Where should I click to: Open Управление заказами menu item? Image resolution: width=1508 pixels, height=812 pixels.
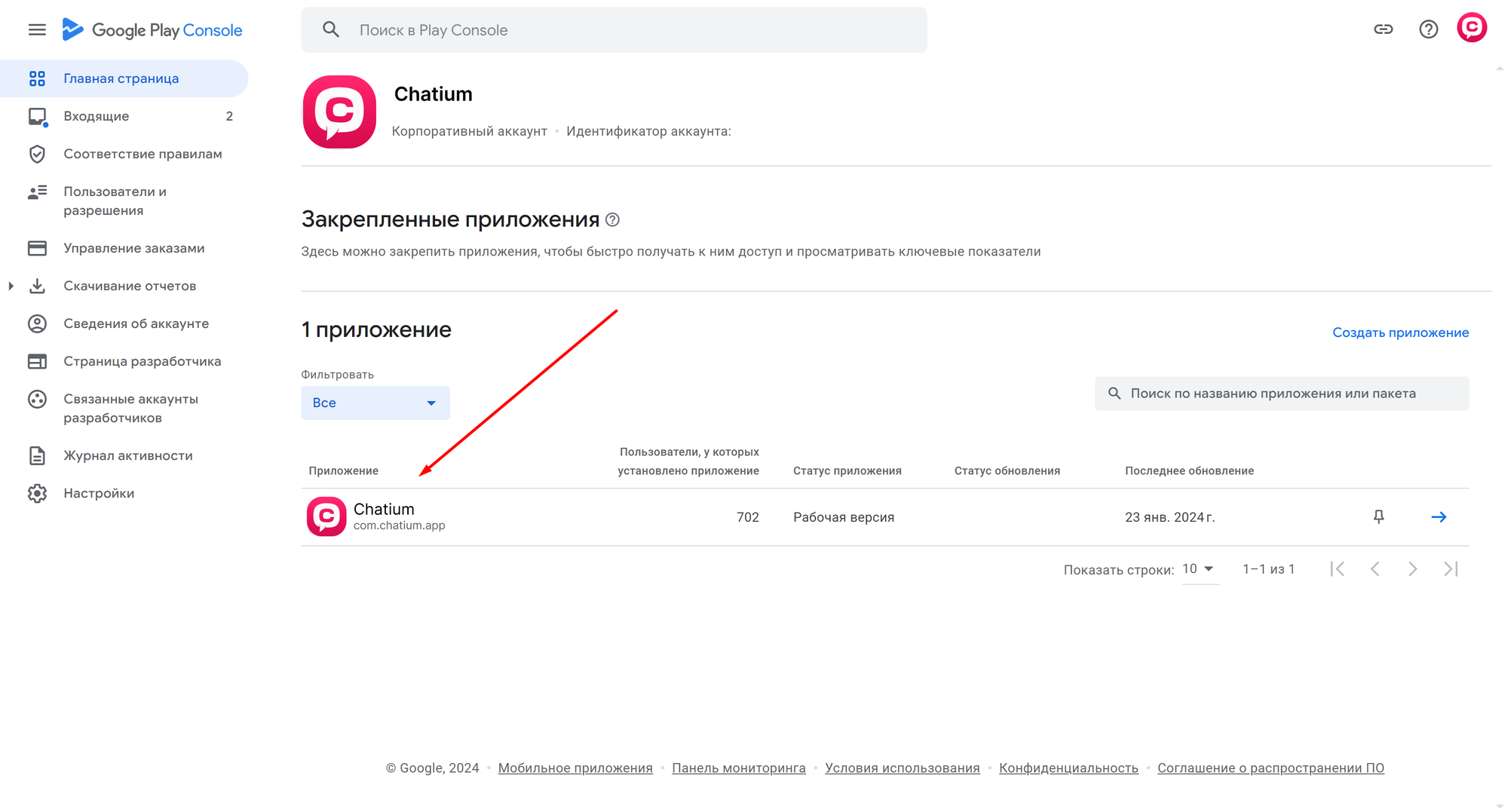(x=124, y=248)
